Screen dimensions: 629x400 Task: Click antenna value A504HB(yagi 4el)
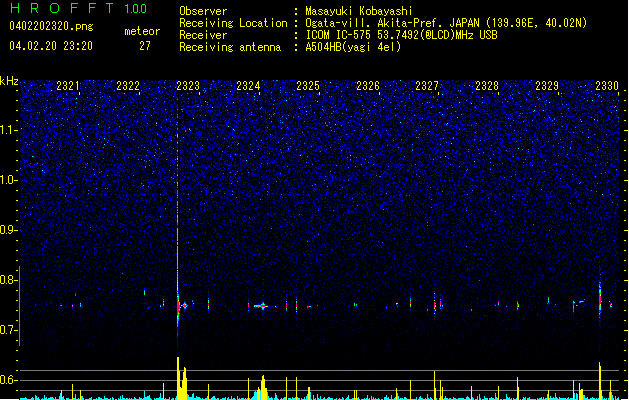[353, 47]
